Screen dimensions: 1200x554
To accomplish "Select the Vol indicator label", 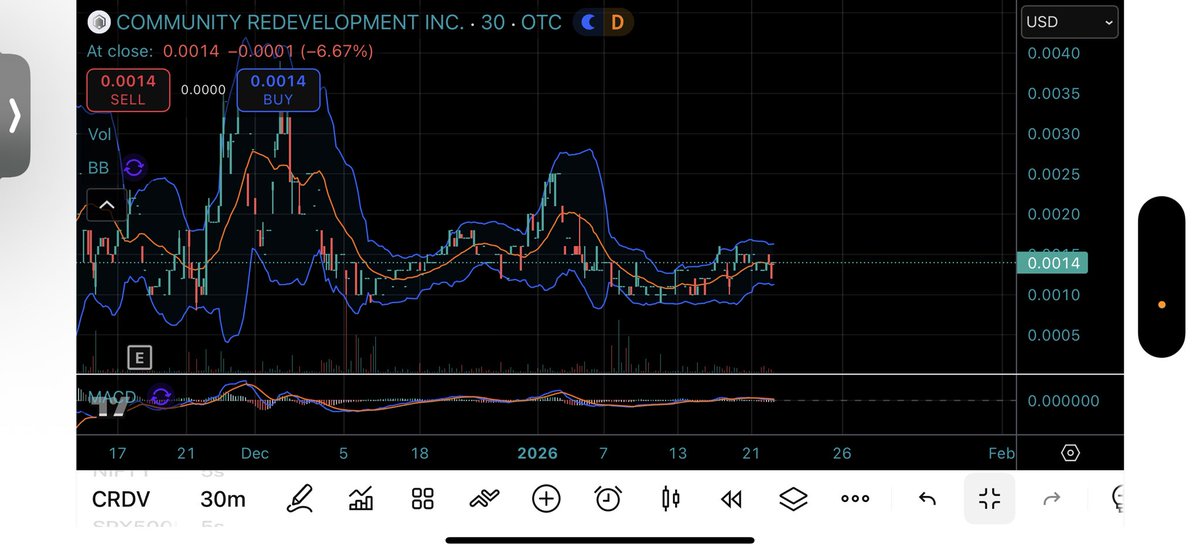I will coord(100,133).
